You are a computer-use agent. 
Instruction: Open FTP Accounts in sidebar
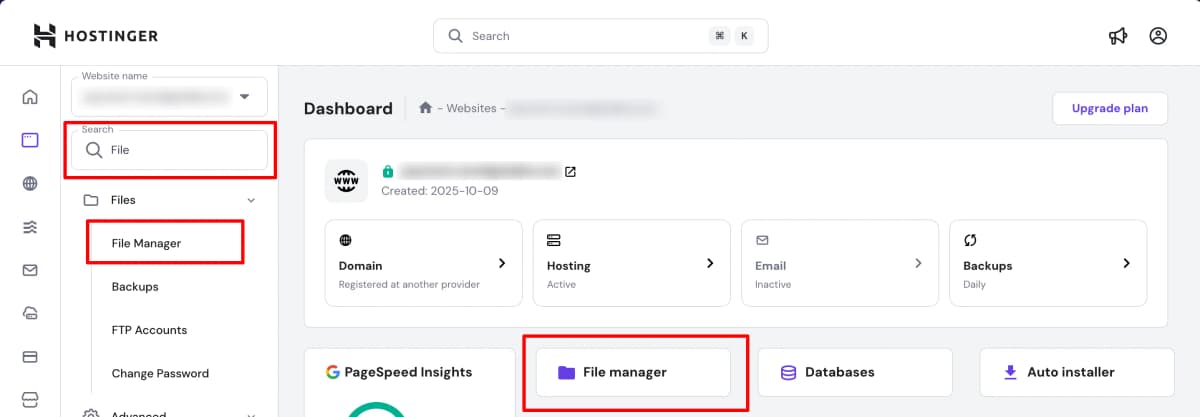click(x=149, y=330)
